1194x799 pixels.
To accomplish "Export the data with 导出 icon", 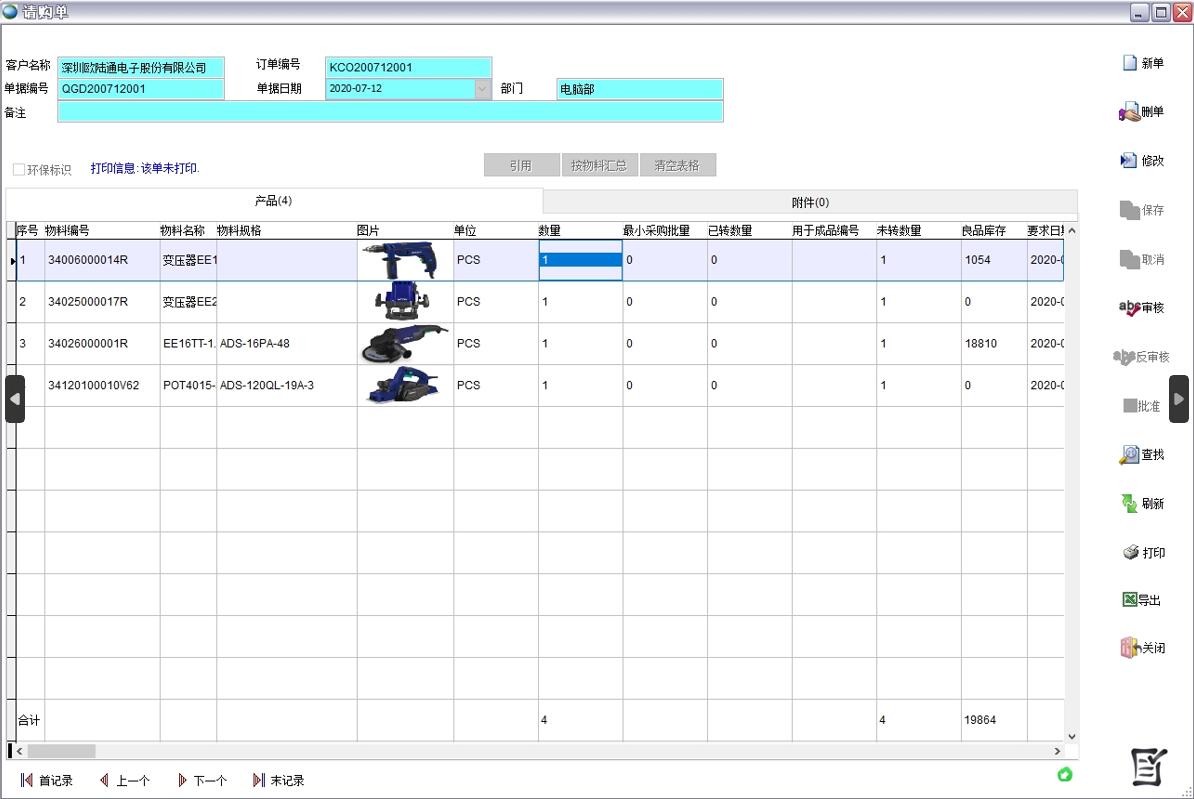I will click(x=1130, y=600).
